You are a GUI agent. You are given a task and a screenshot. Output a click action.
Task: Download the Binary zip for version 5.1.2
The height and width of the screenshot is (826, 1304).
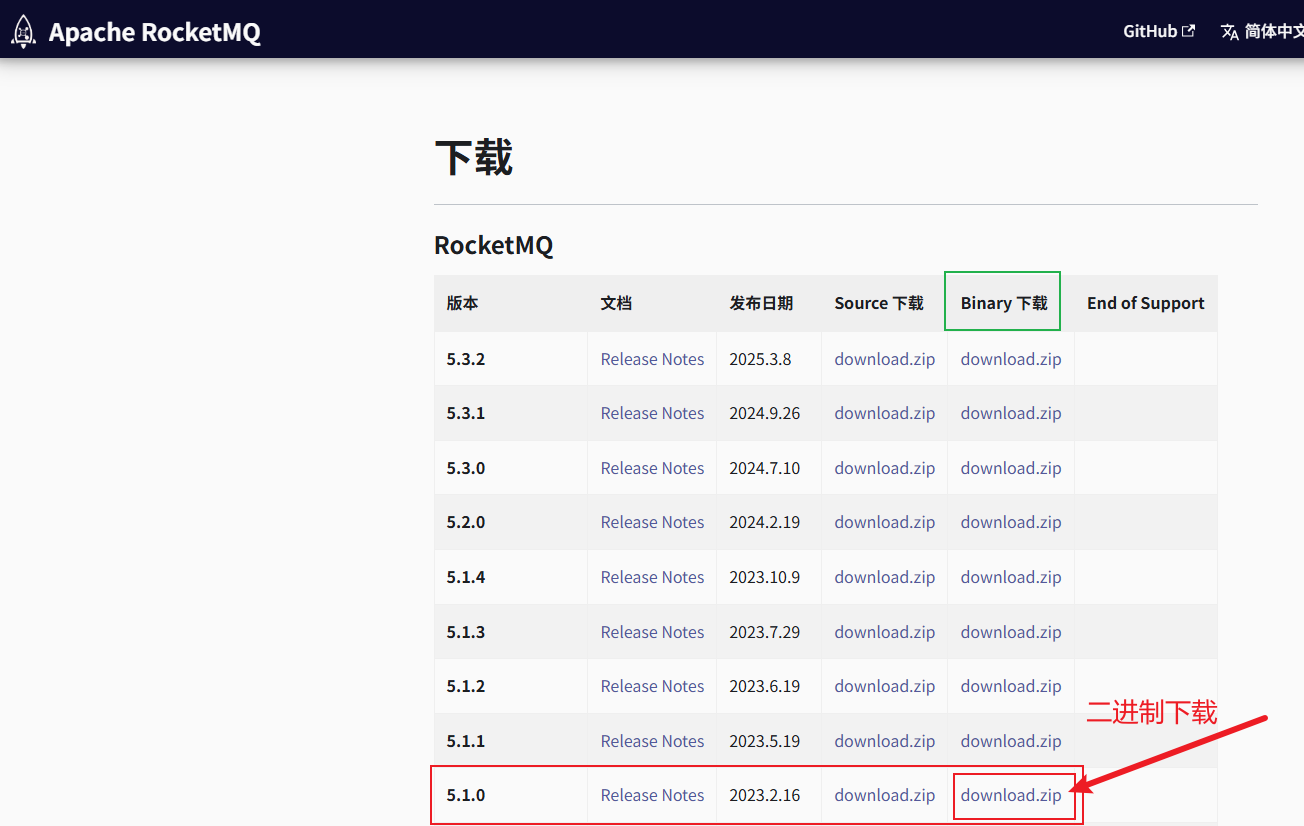pos(1010,686)
